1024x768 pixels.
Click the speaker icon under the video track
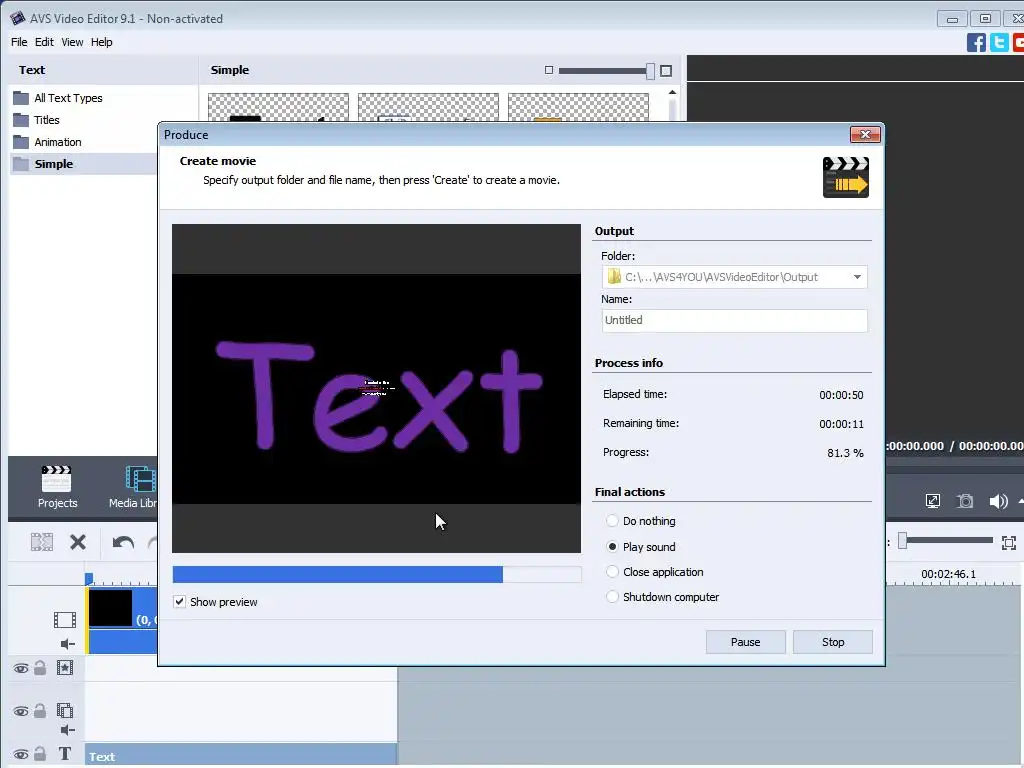pos(67,644)
